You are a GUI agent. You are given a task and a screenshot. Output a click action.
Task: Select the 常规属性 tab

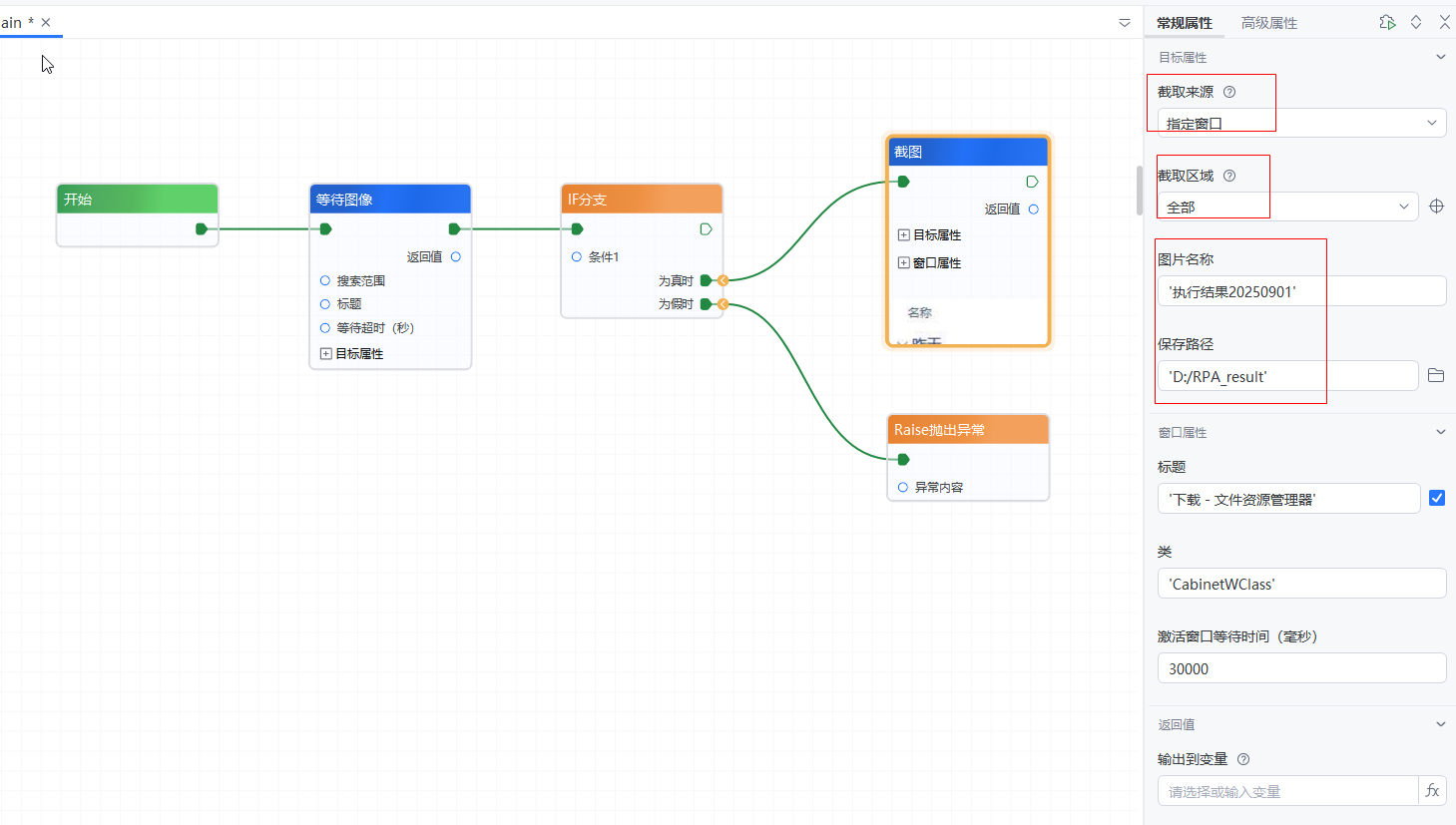coord(1185,23)
